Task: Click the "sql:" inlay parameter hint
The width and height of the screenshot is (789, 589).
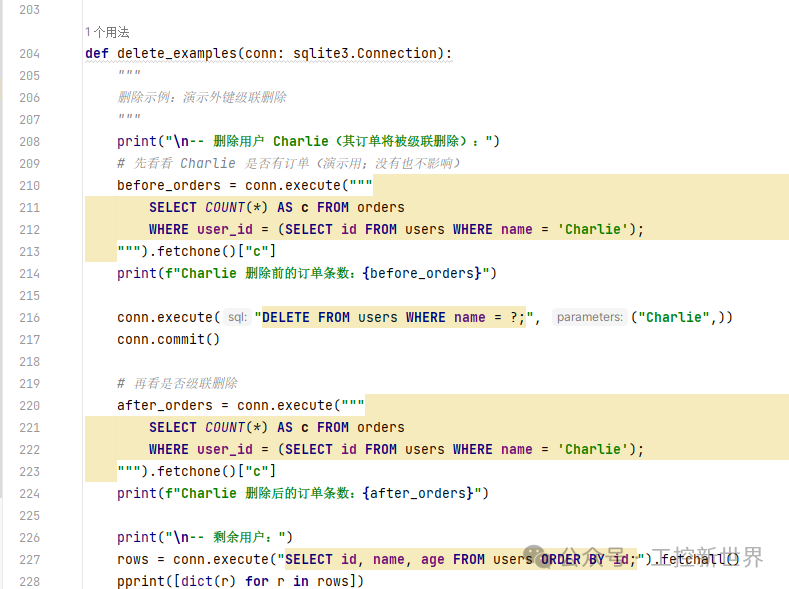Action: pyautogui.click(x=237, y=317)
